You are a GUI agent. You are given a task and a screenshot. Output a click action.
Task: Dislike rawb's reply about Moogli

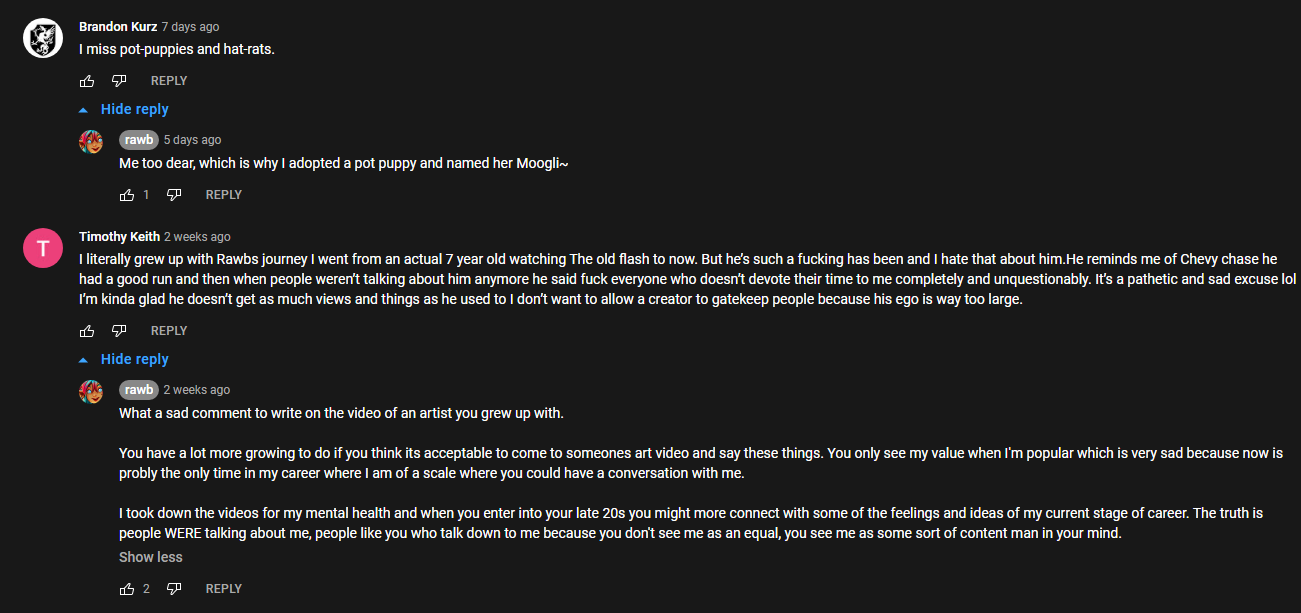[x=174, y=195]
